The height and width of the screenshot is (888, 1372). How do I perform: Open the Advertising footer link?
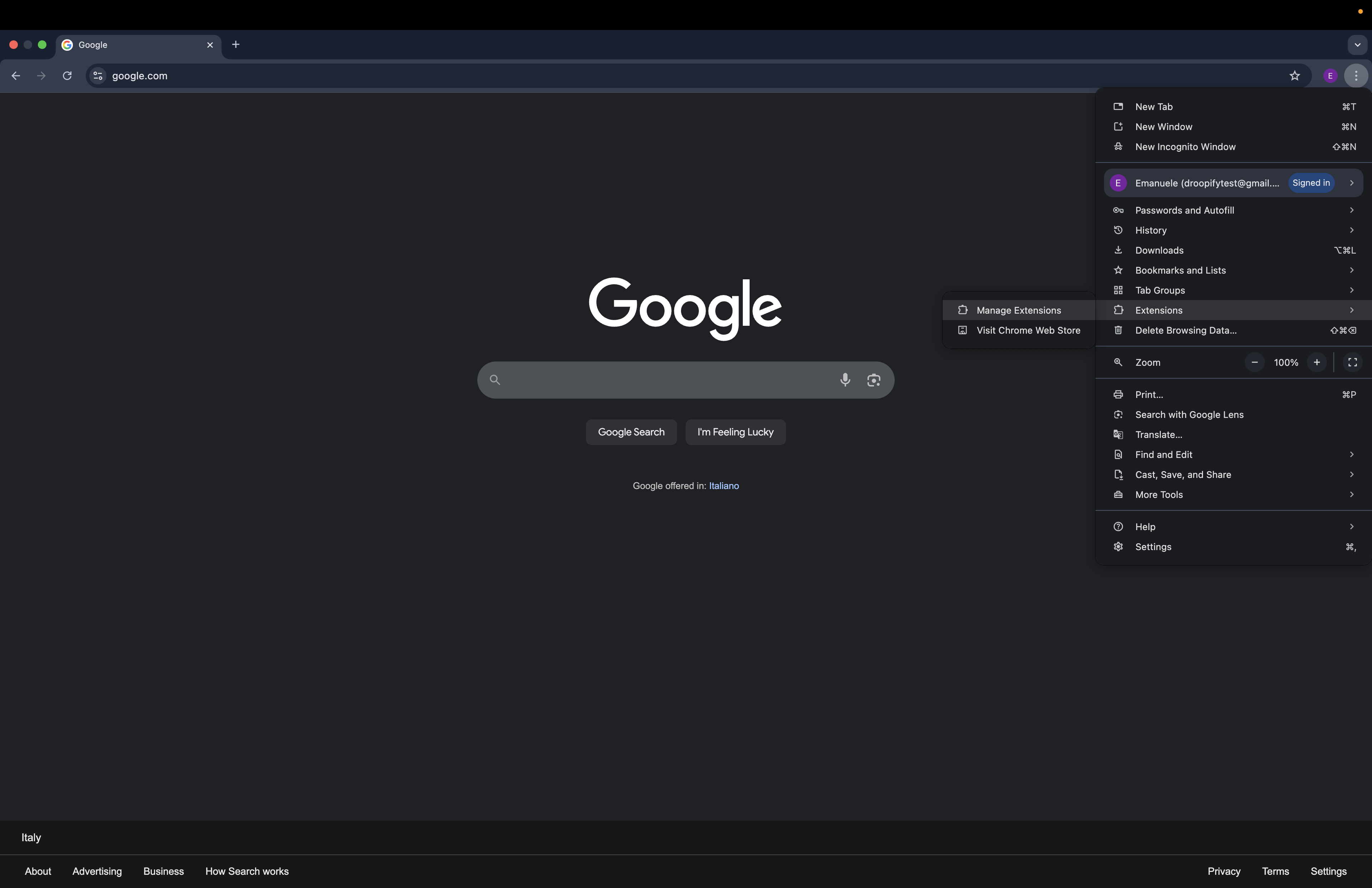coord(97,871)
